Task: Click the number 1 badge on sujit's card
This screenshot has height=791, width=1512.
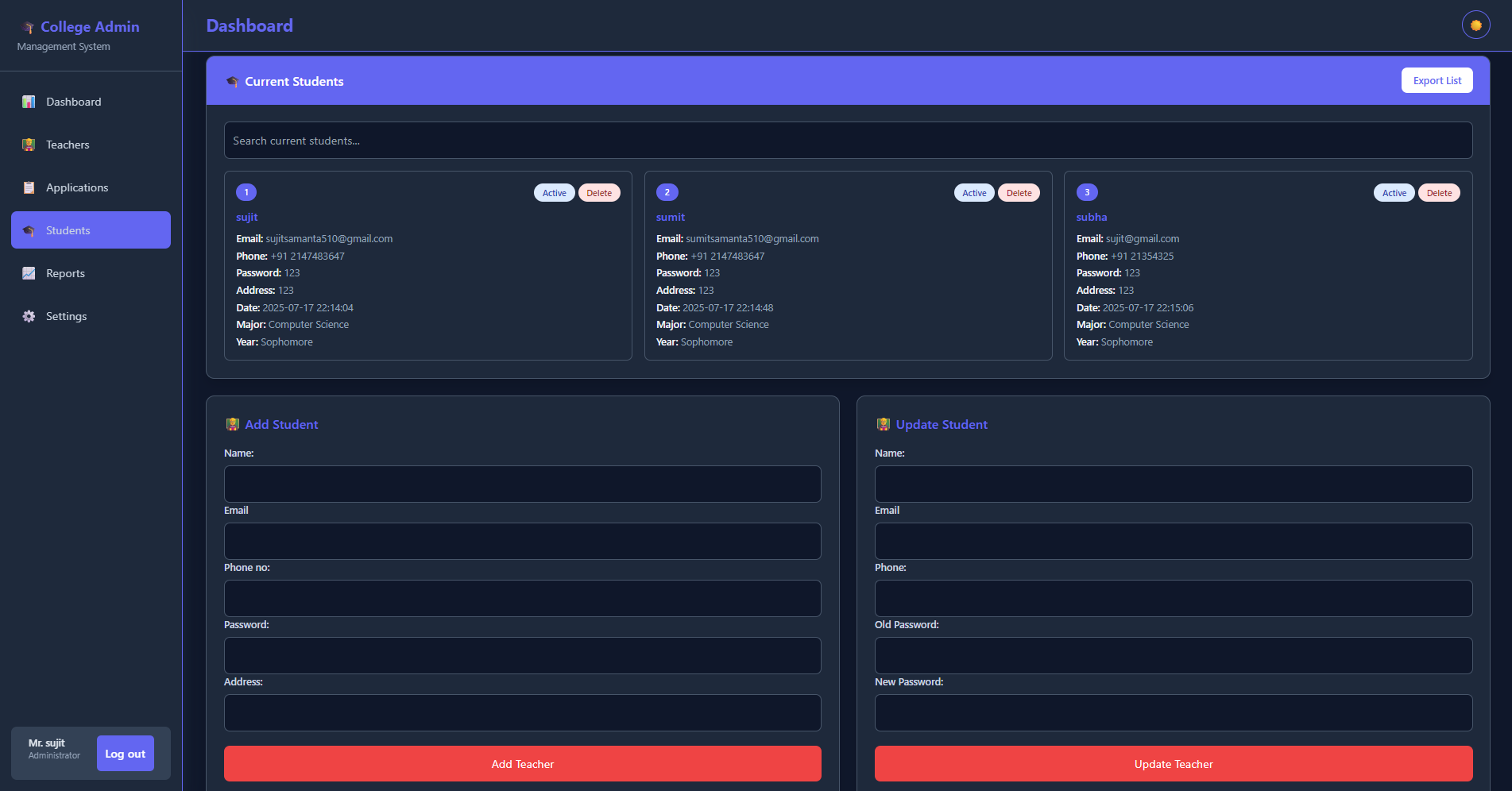Action: point(246,192)
